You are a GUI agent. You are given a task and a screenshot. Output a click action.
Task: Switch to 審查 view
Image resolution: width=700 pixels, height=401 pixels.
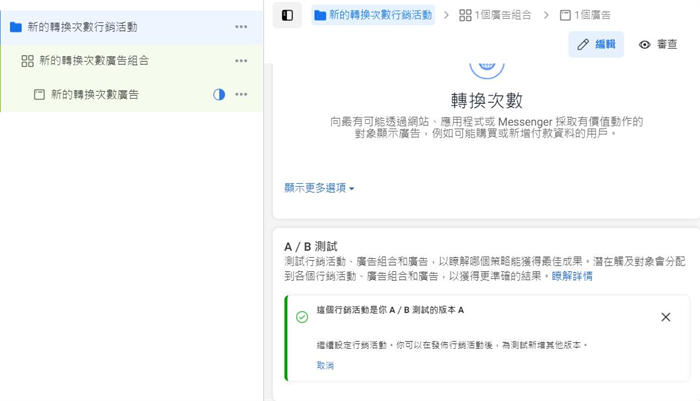click(658, 44)
